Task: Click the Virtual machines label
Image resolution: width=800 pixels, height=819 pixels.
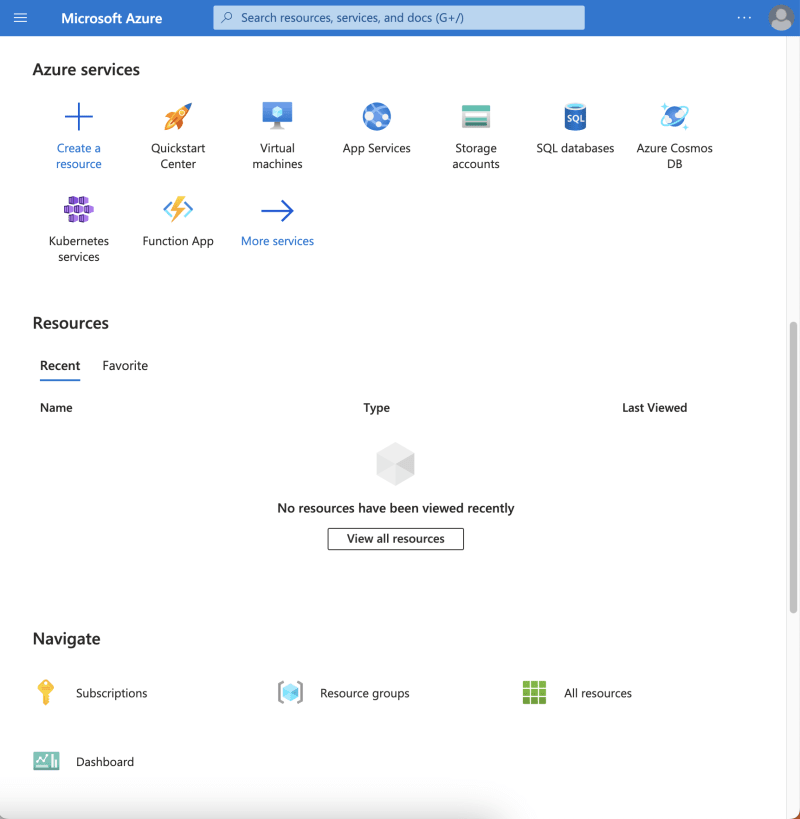Action: click(277, 156)
